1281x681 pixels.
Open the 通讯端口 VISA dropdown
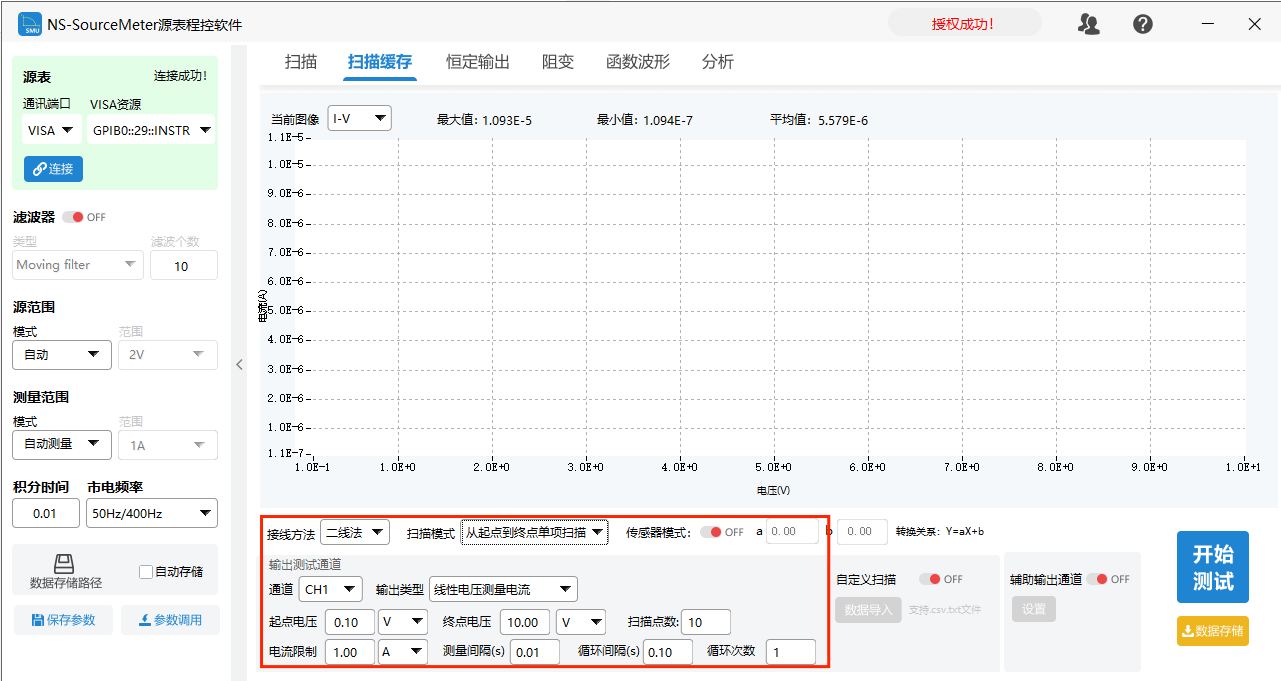[52, 130]
